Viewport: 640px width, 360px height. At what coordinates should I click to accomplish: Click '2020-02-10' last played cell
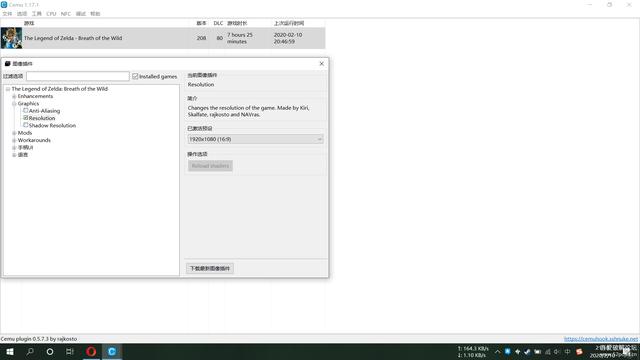[x=288, y=38]
